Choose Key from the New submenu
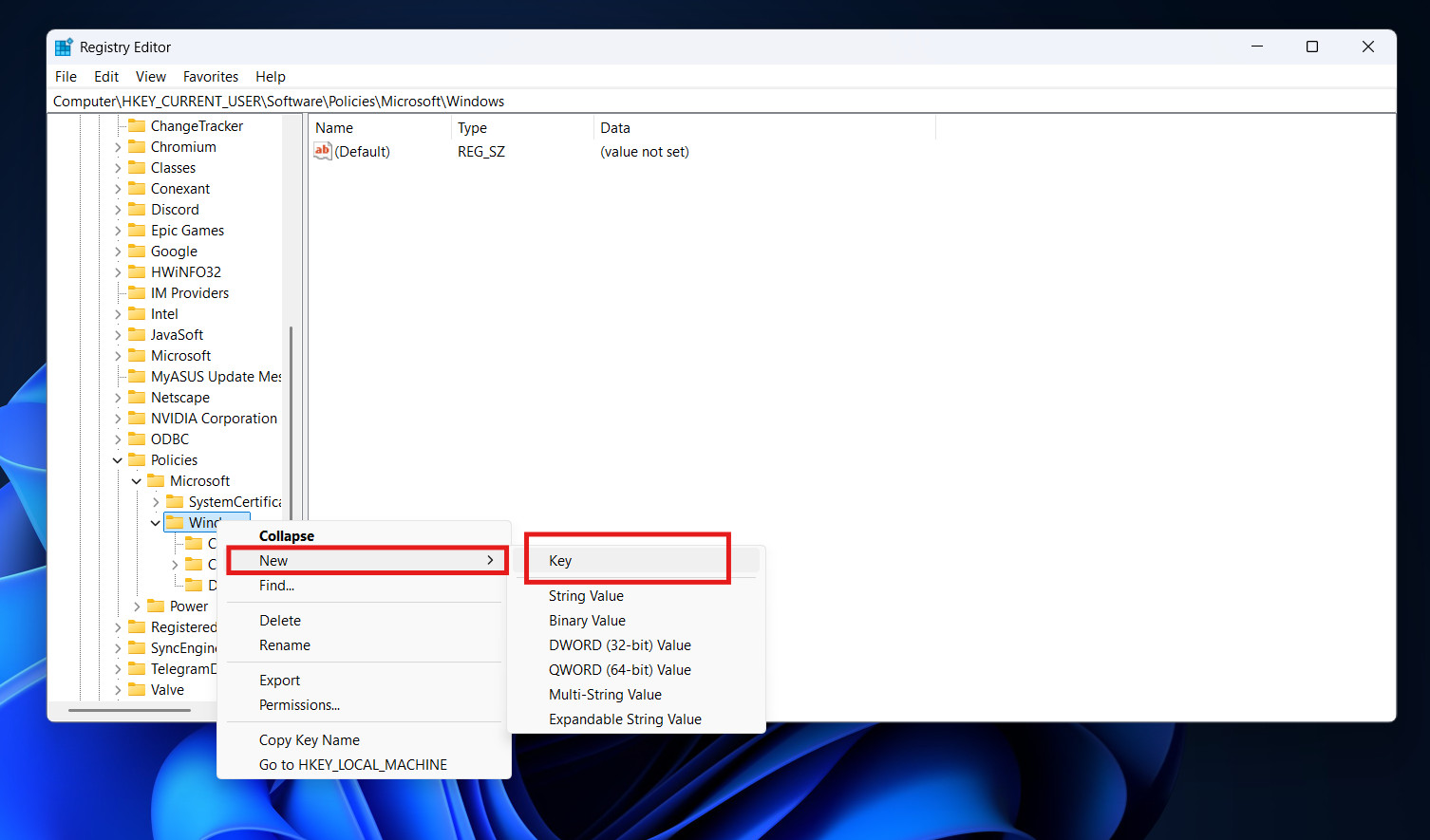Viewport: 1430px width, 840px height. click(560, 561)
